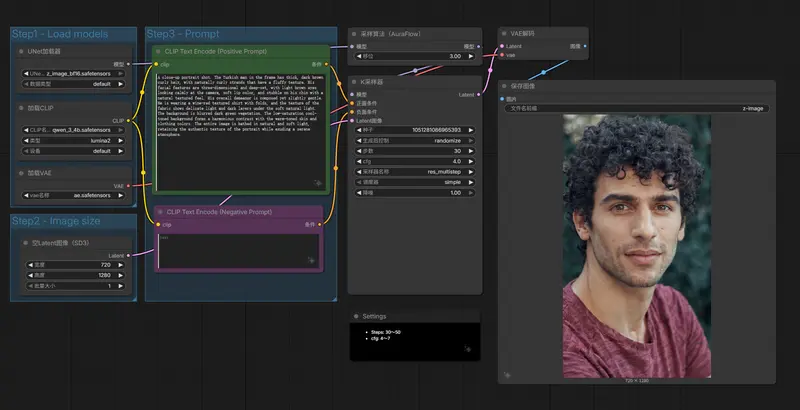The image size is (800, 410).
Task: Click the generated portrait image preview
Action: coord(636,245)
